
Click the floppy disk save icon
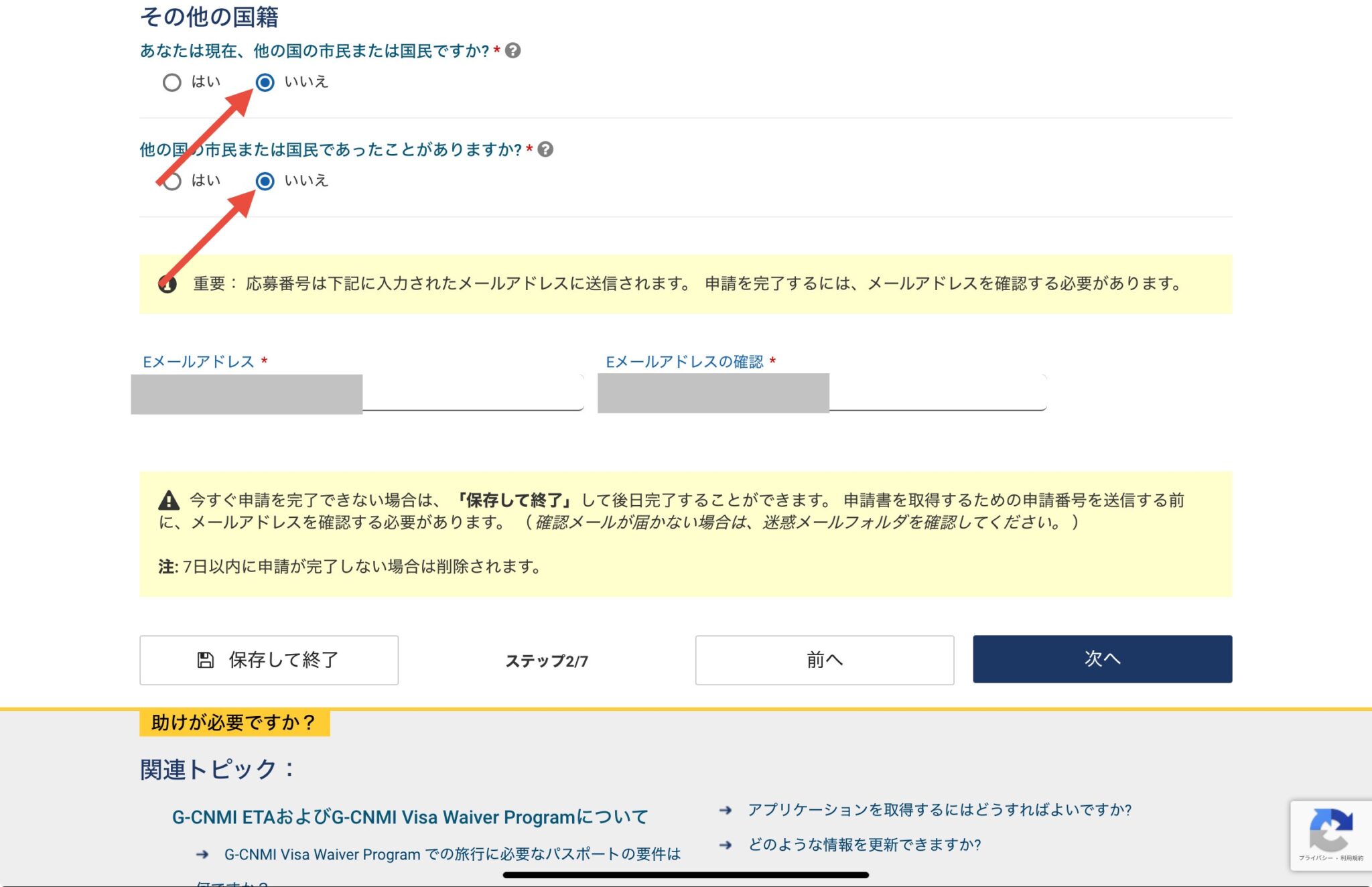tap(204, 660)
